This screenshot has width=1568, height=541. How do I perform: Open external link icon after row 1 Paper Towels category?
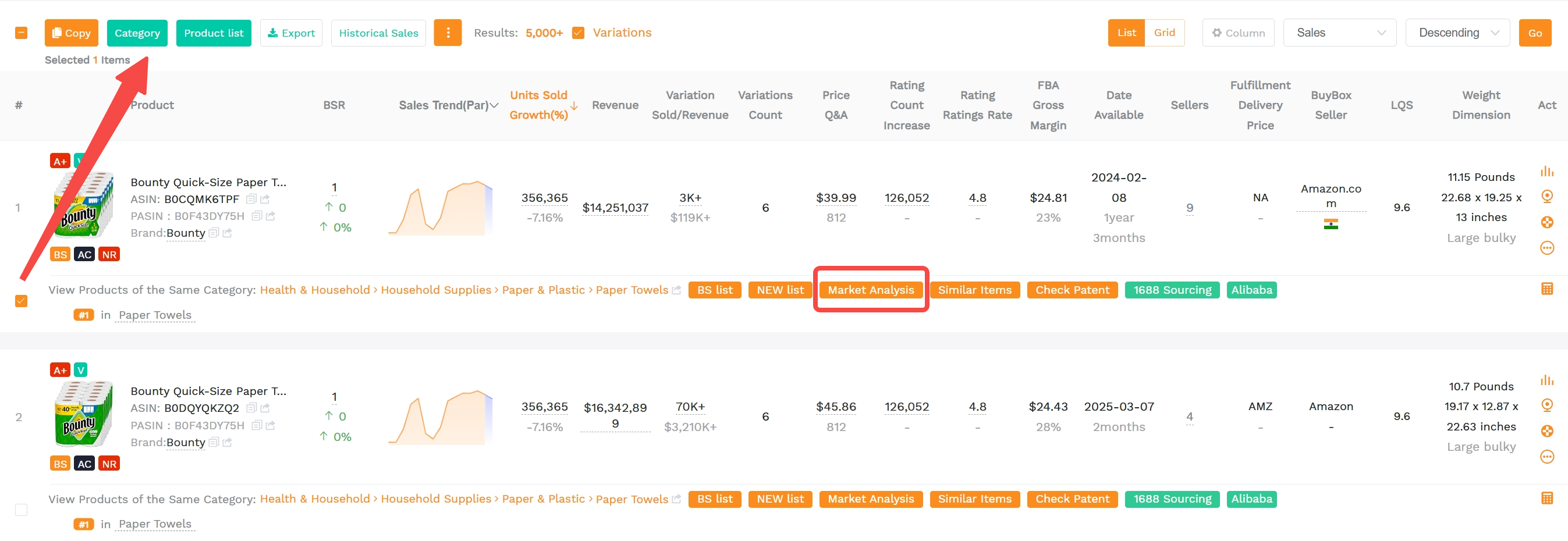pyautogui.click(x=676, y=290)
